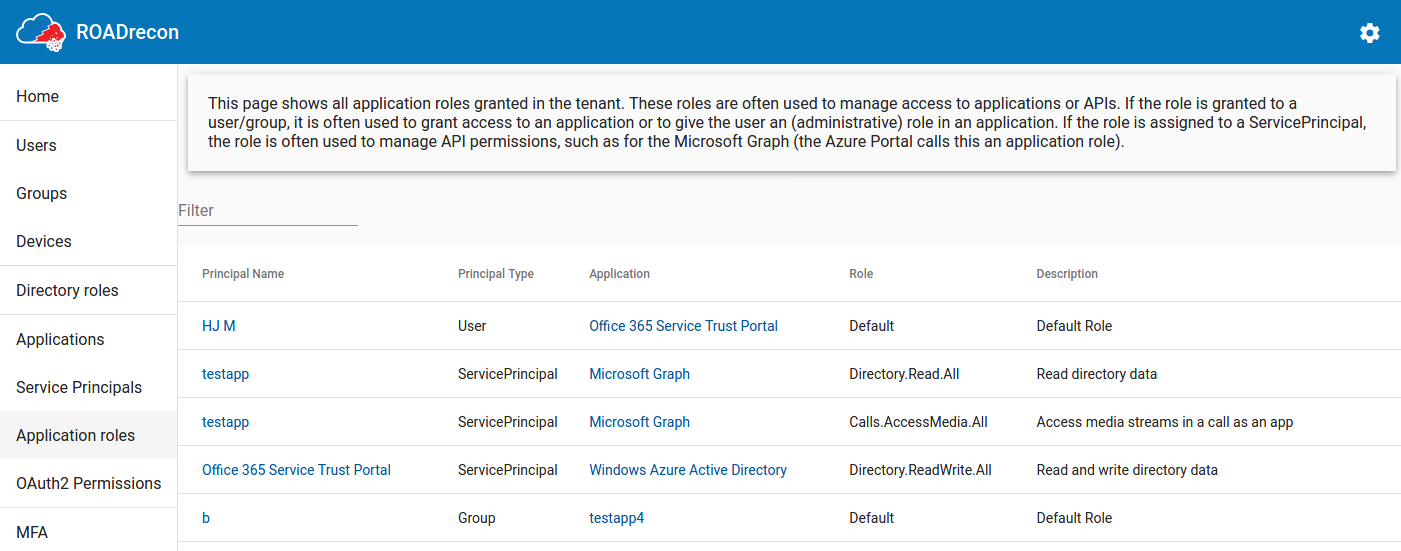Open Microsoft Graph link in Calls.AccessMedia.All row

[x=639, y=422]
